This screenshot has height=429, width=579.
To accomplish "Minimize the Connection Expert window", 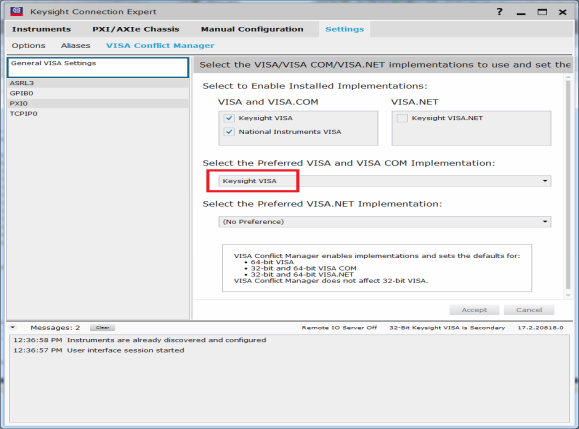I will (x=521, y=12).
